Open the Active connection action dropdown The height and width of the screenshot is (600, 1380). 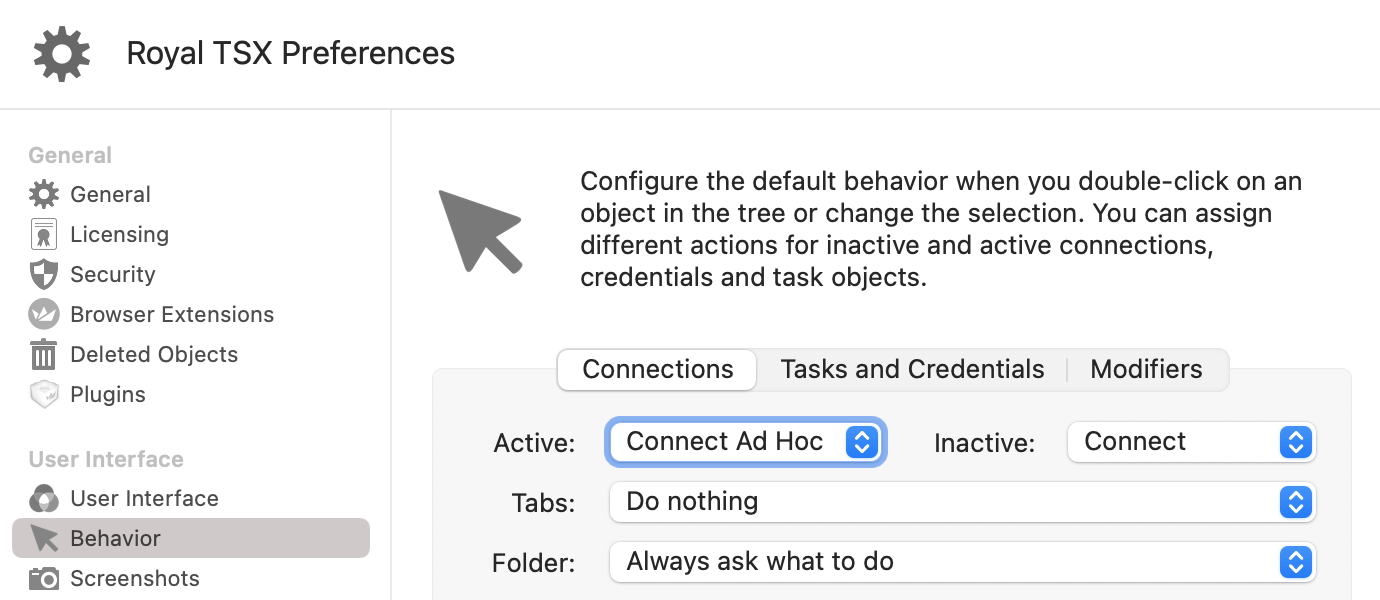click(746, 442)
